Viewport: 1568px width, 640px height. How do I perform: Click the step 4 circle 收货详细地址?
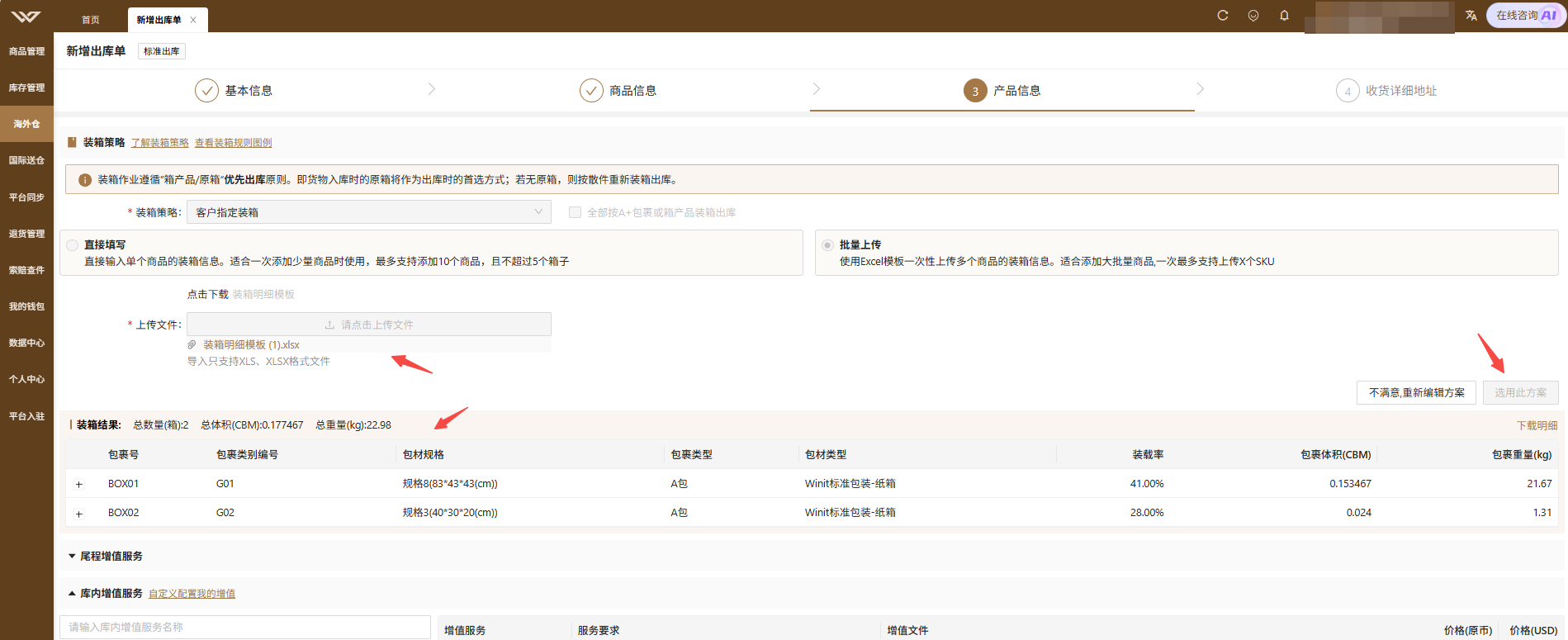[1348, 91]
